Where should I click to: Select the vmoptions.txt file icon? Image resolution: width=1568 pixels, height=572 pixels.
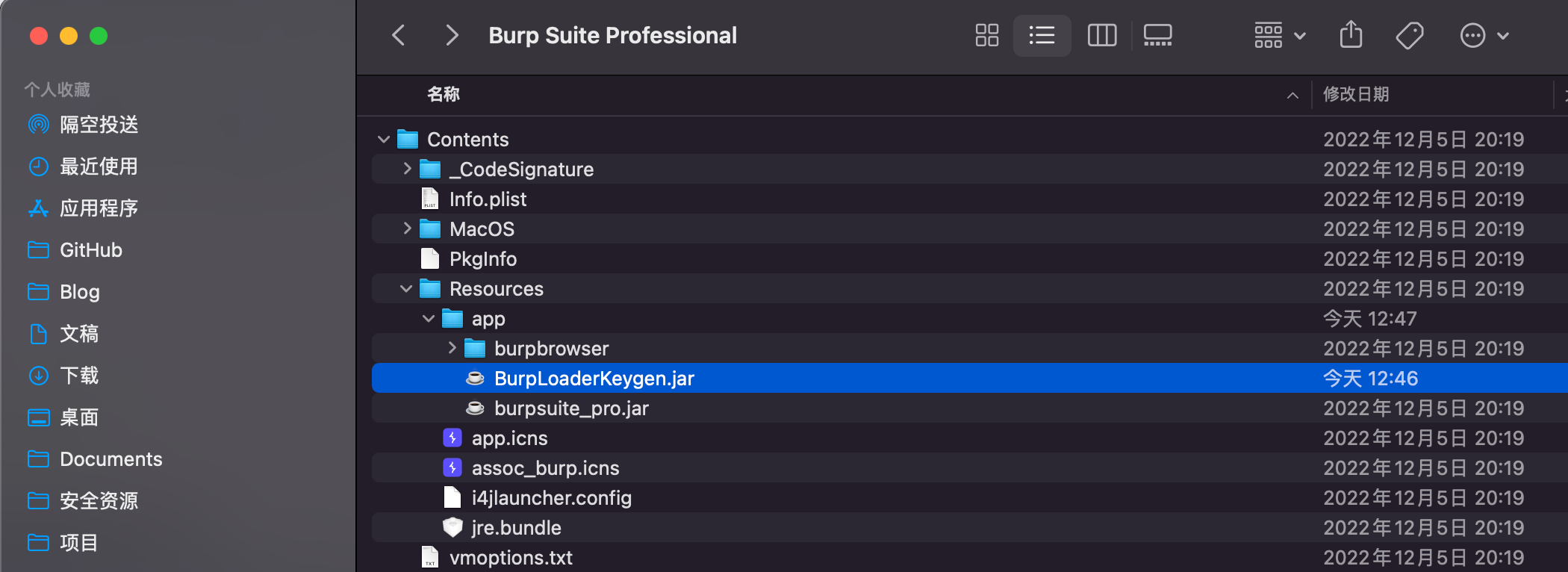(430, 558)
